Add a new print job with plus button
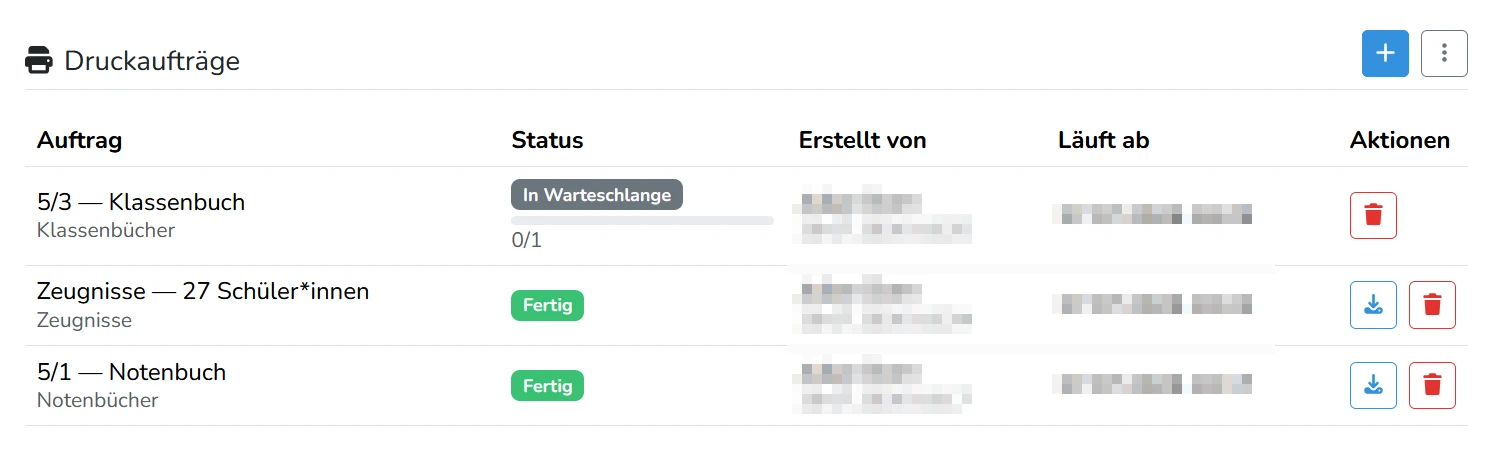The image size is (1506, 457). 1385,53
